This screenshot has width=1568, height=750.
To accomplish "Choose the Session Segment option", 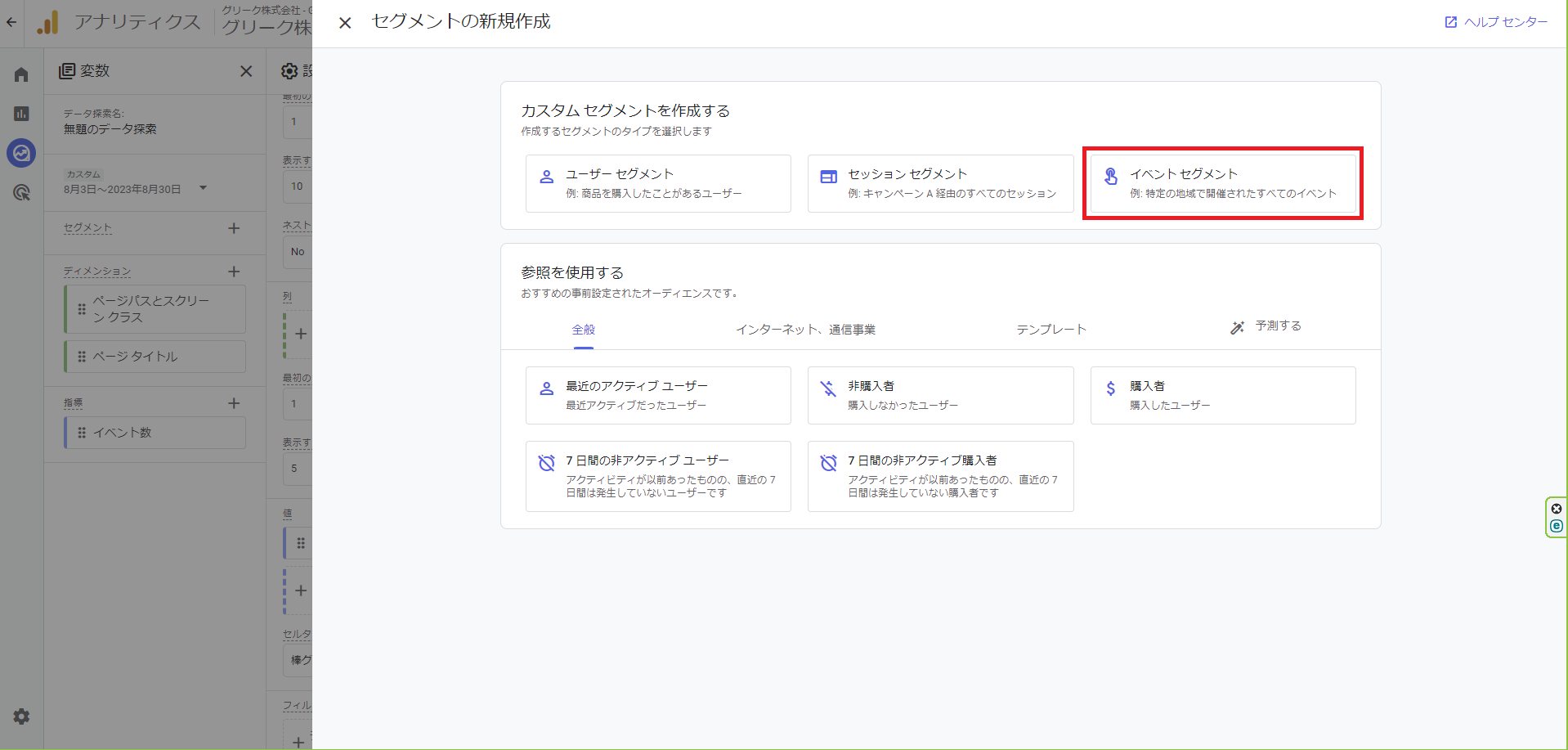I will pyautogui.click(x=939, y=183).
